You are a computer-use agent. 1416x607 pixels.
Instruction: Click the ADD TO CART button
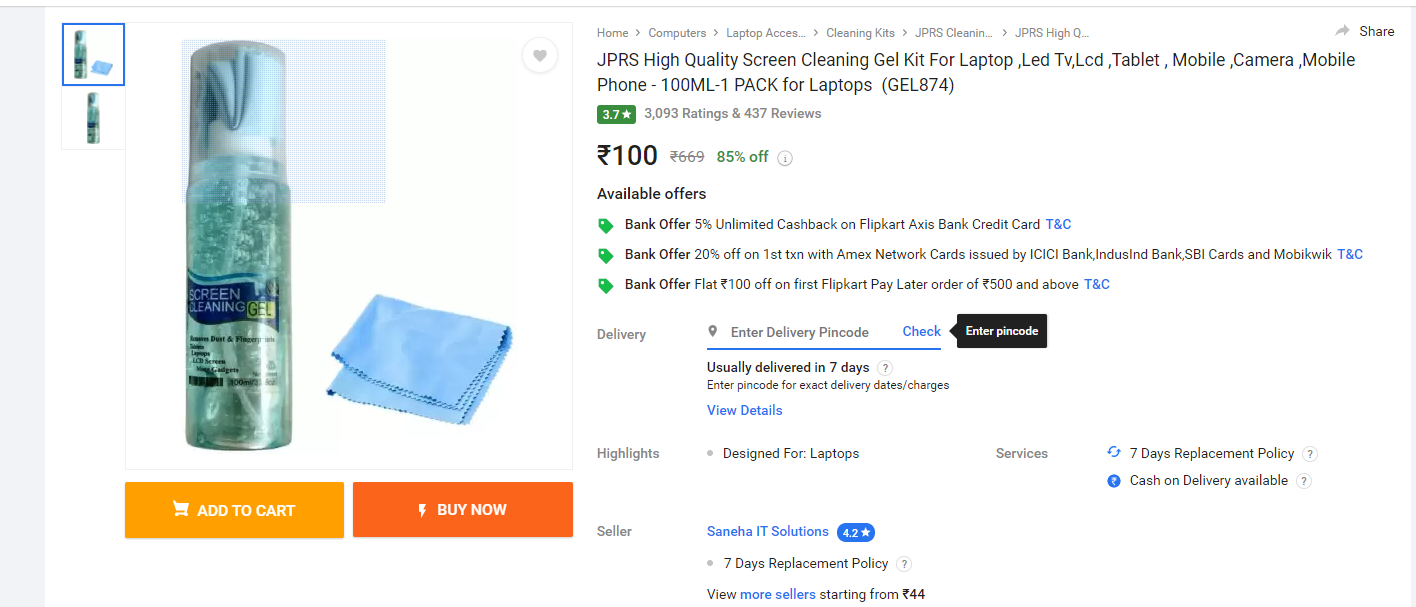point(234,510)
